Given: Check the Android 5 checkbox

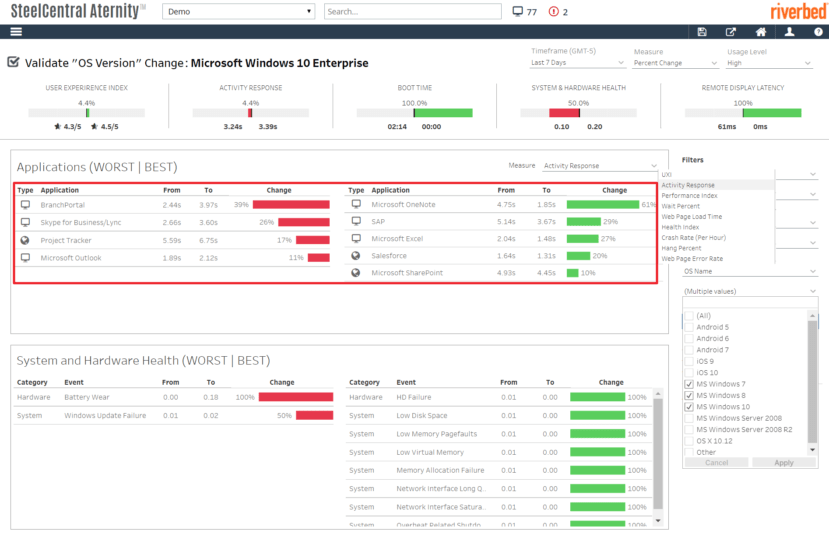Looking at the screenshot, I should coord(689,327).
